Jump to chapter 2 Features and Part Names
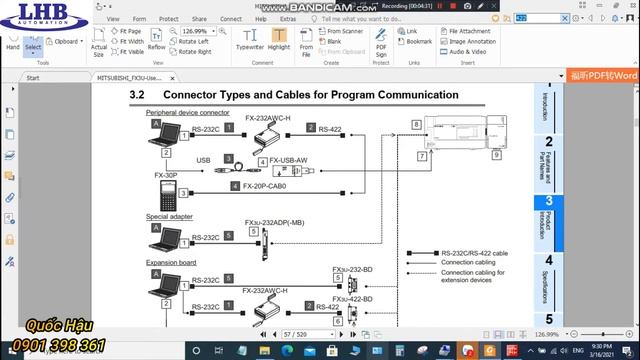The width and height of the screenshot is (640, 360). pos(548,164)
